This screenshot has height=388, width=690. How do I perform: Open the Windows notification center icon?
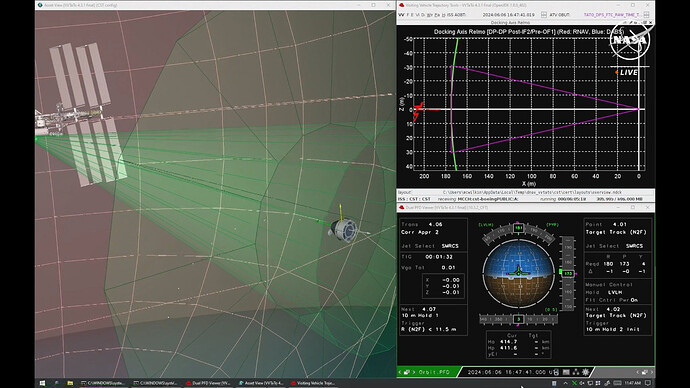pos(648,383)
